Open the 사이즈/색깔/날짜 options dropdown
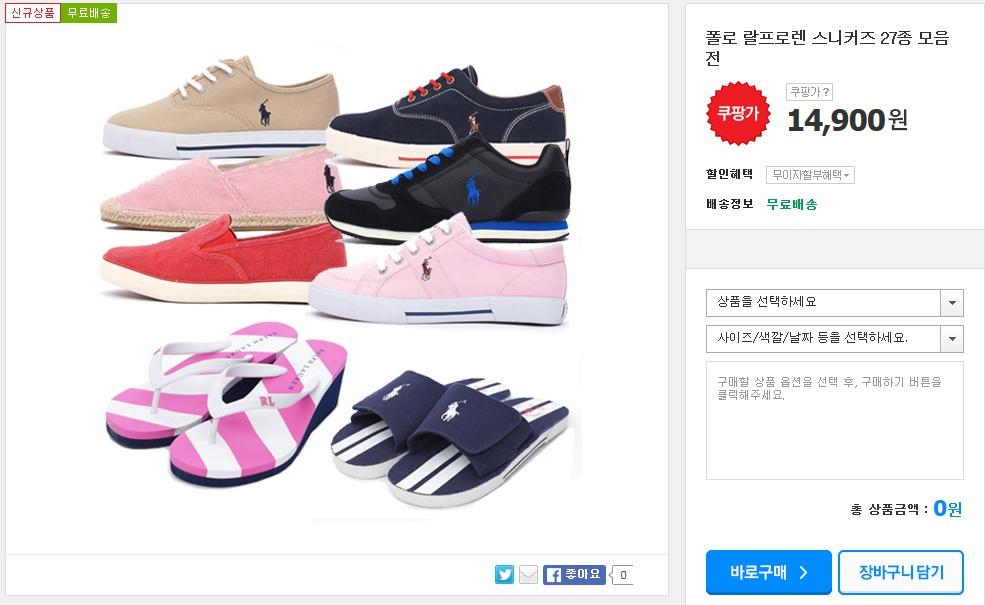This screenshot has width=985, height=605. [835, 339]
